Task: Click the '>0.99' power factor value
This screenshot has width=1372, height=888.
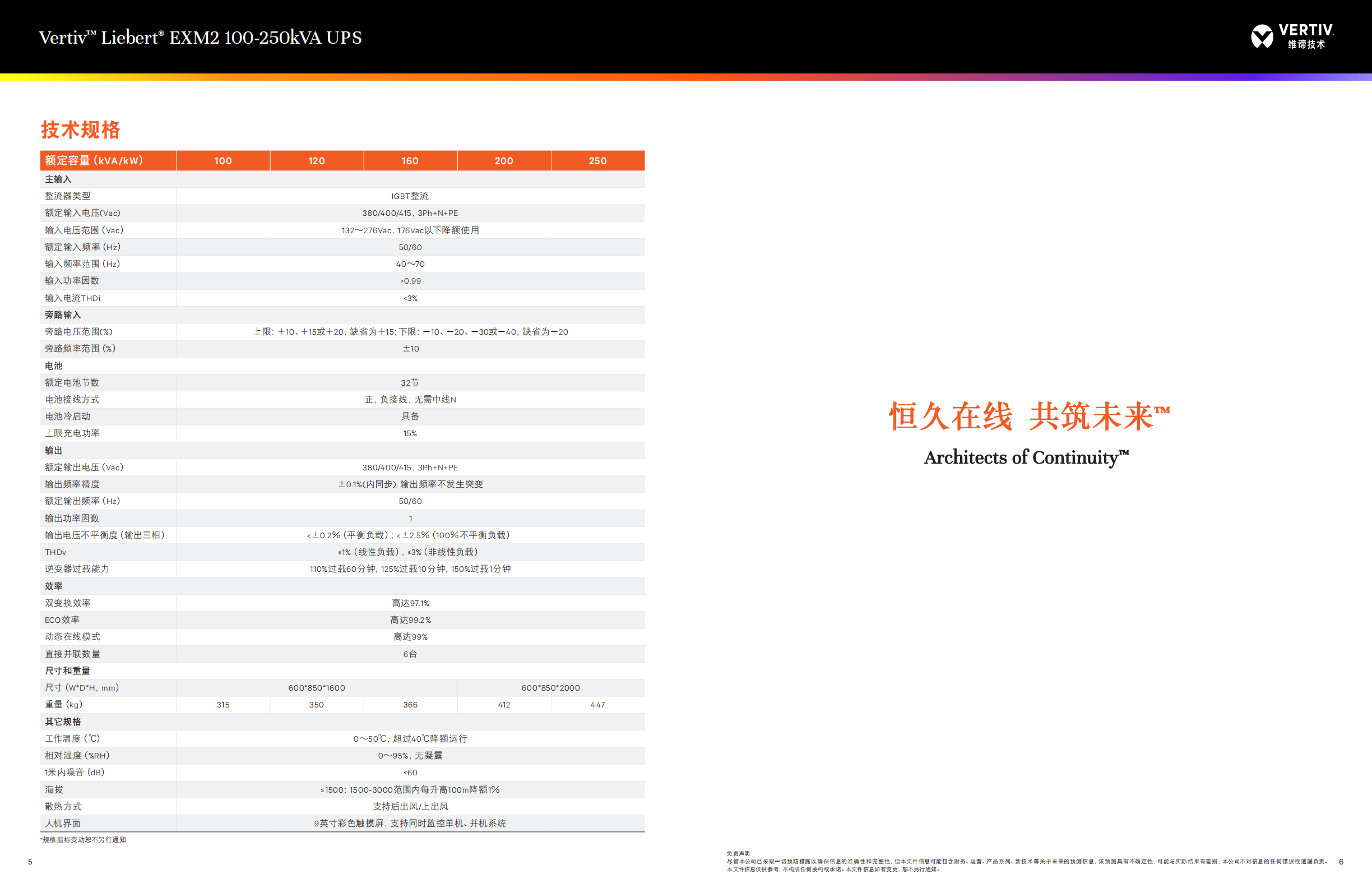Action: point(410,281)
